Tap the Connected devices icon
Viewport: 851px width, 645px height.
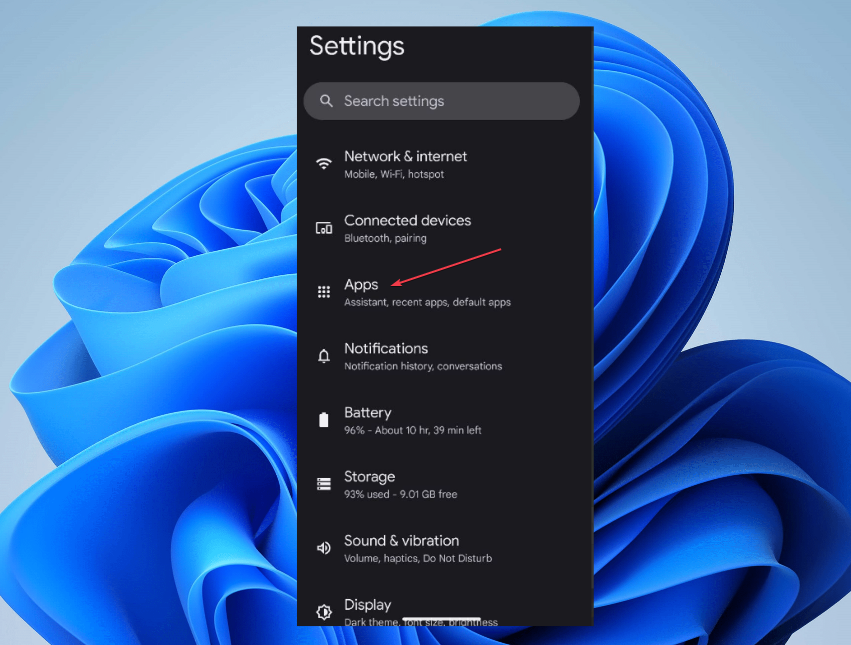[324, 228]
